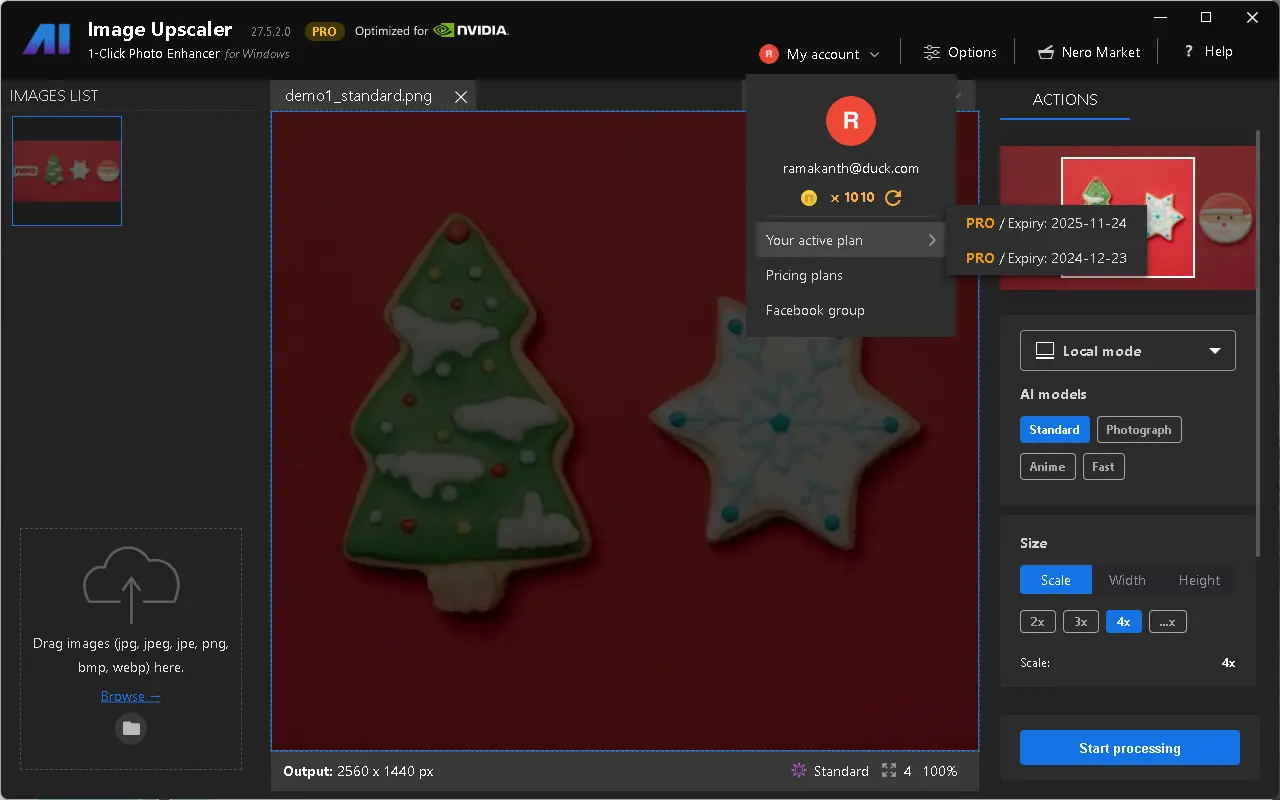Screen dimensions: 1280x800
Task: Select the demo1 thumbnail in Images List
Action: click(x=67, y=171)
